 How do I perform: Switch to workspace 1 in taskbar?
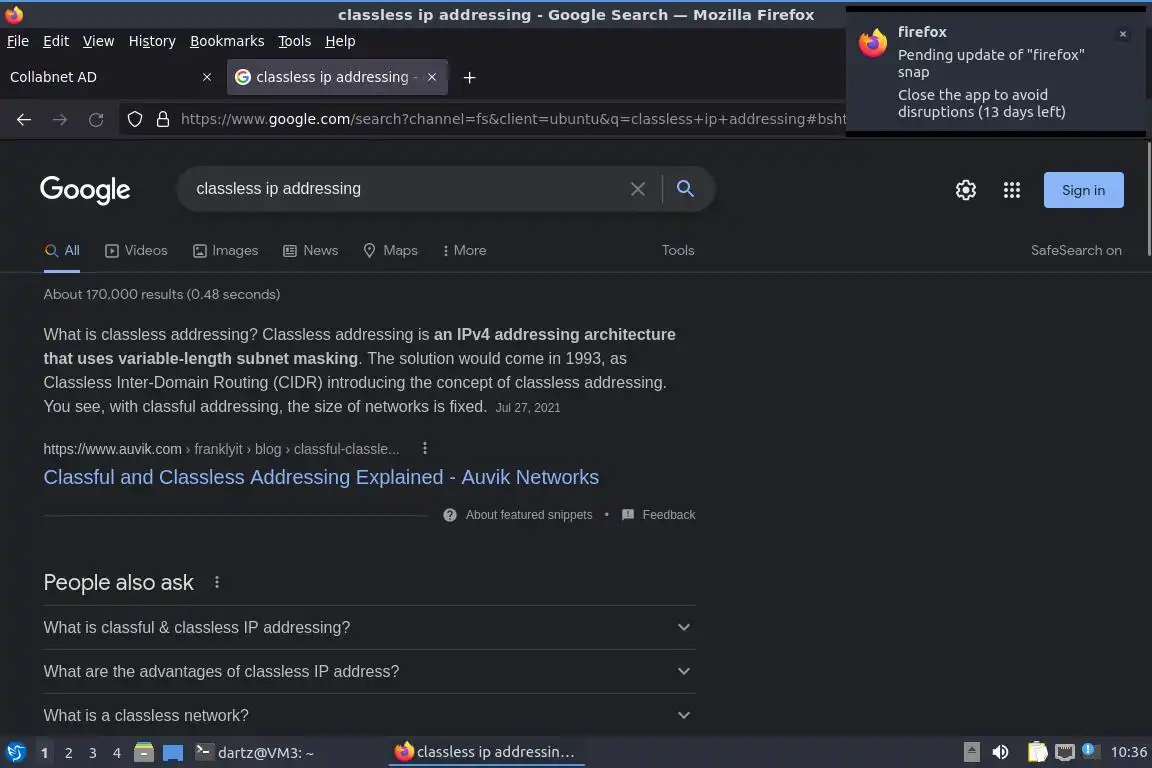[x=44, y=753]
